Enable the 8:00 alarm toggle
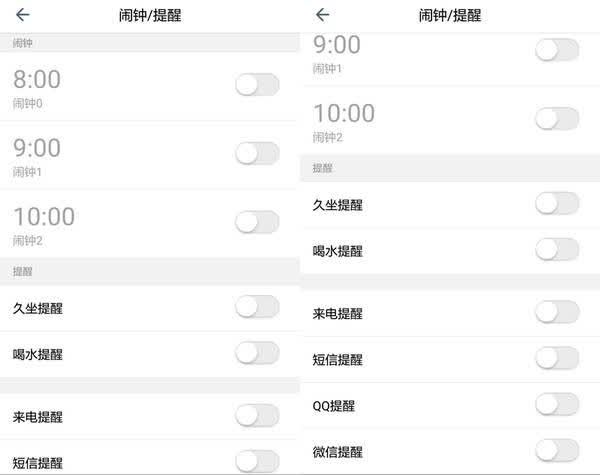This screenshot has height=475, width=600. click(257, 85)
